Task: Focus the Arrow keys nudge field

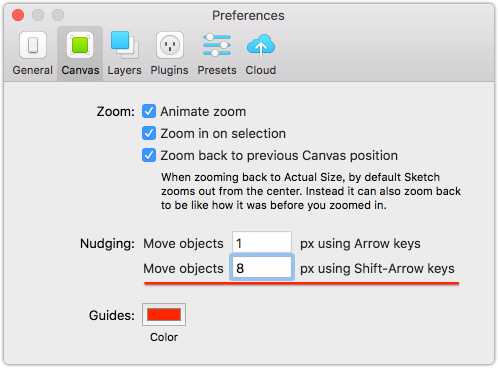Action: (262, 243)
